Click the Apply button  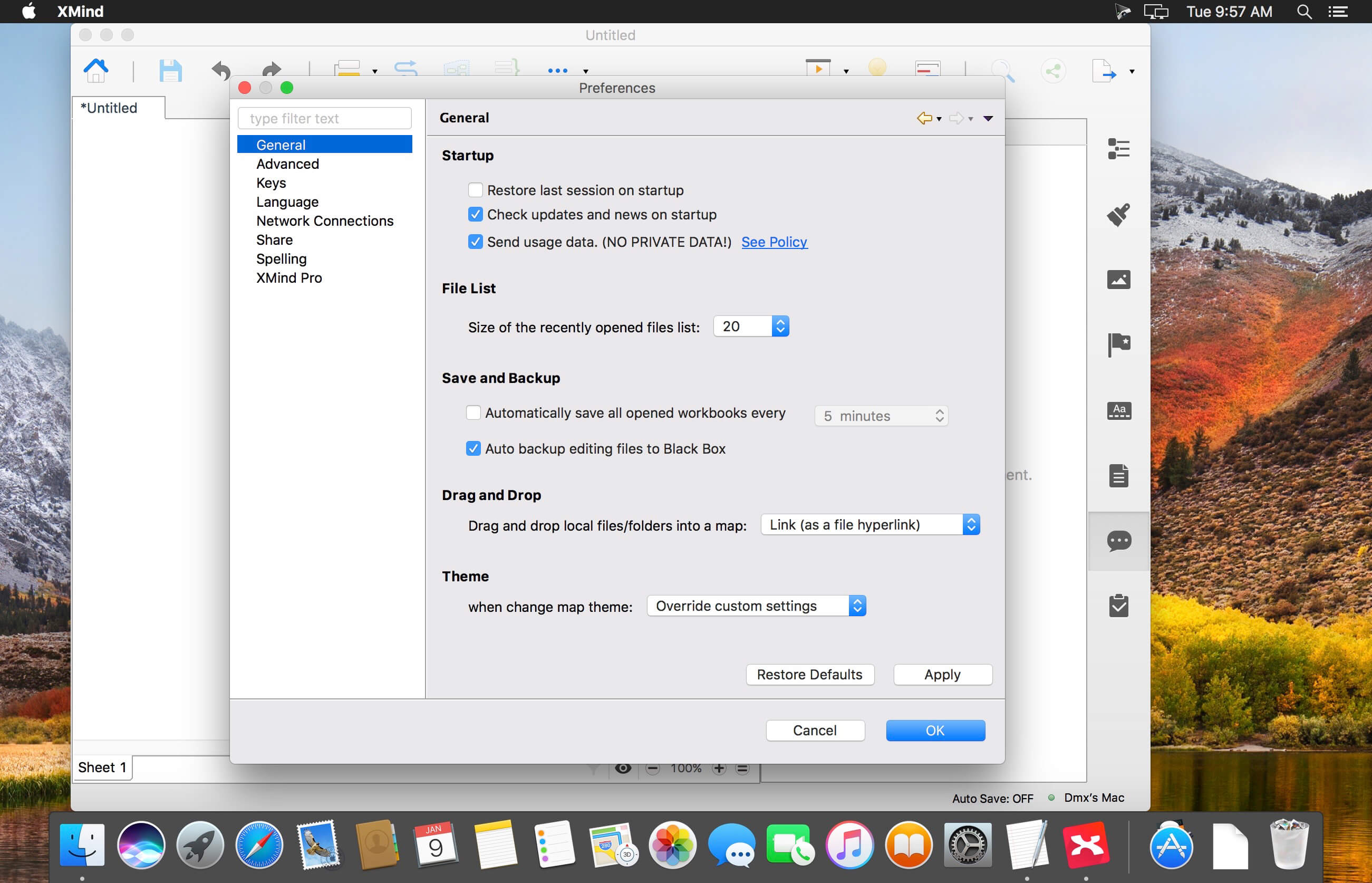(943, 675)
